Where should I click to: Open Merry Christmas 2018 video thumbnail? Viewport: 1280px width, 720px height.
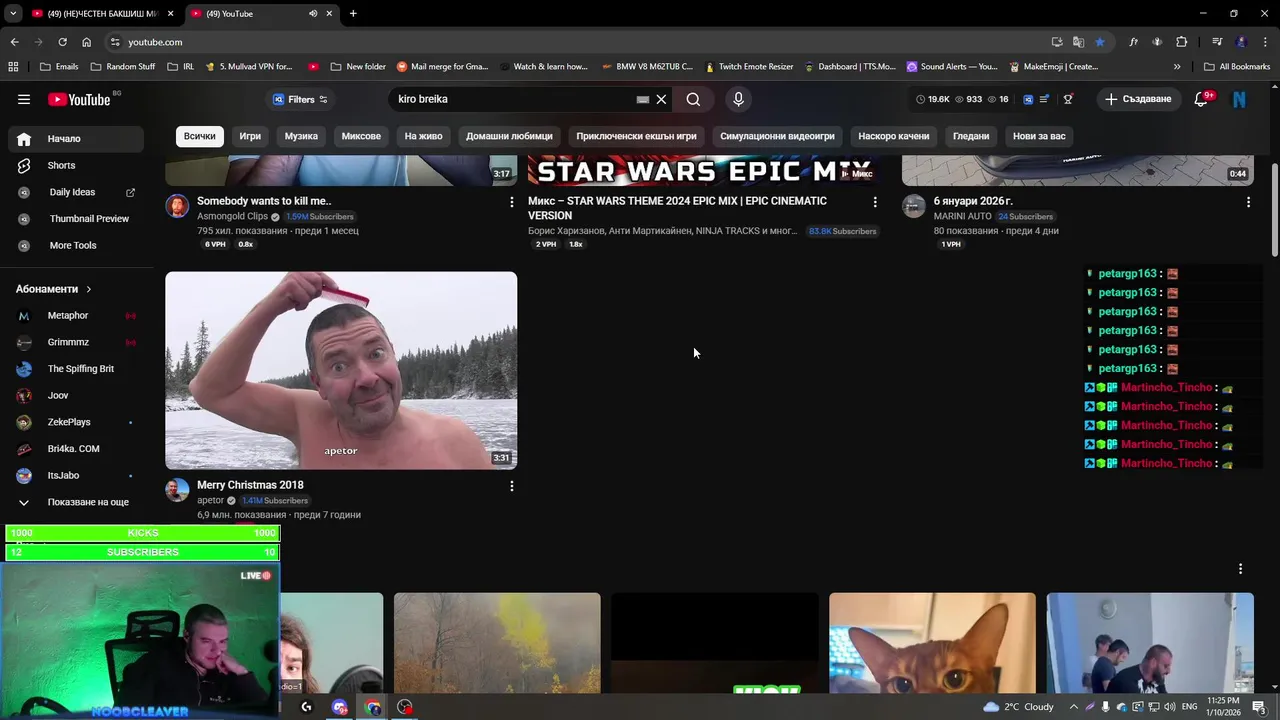[x=341, y=370]
